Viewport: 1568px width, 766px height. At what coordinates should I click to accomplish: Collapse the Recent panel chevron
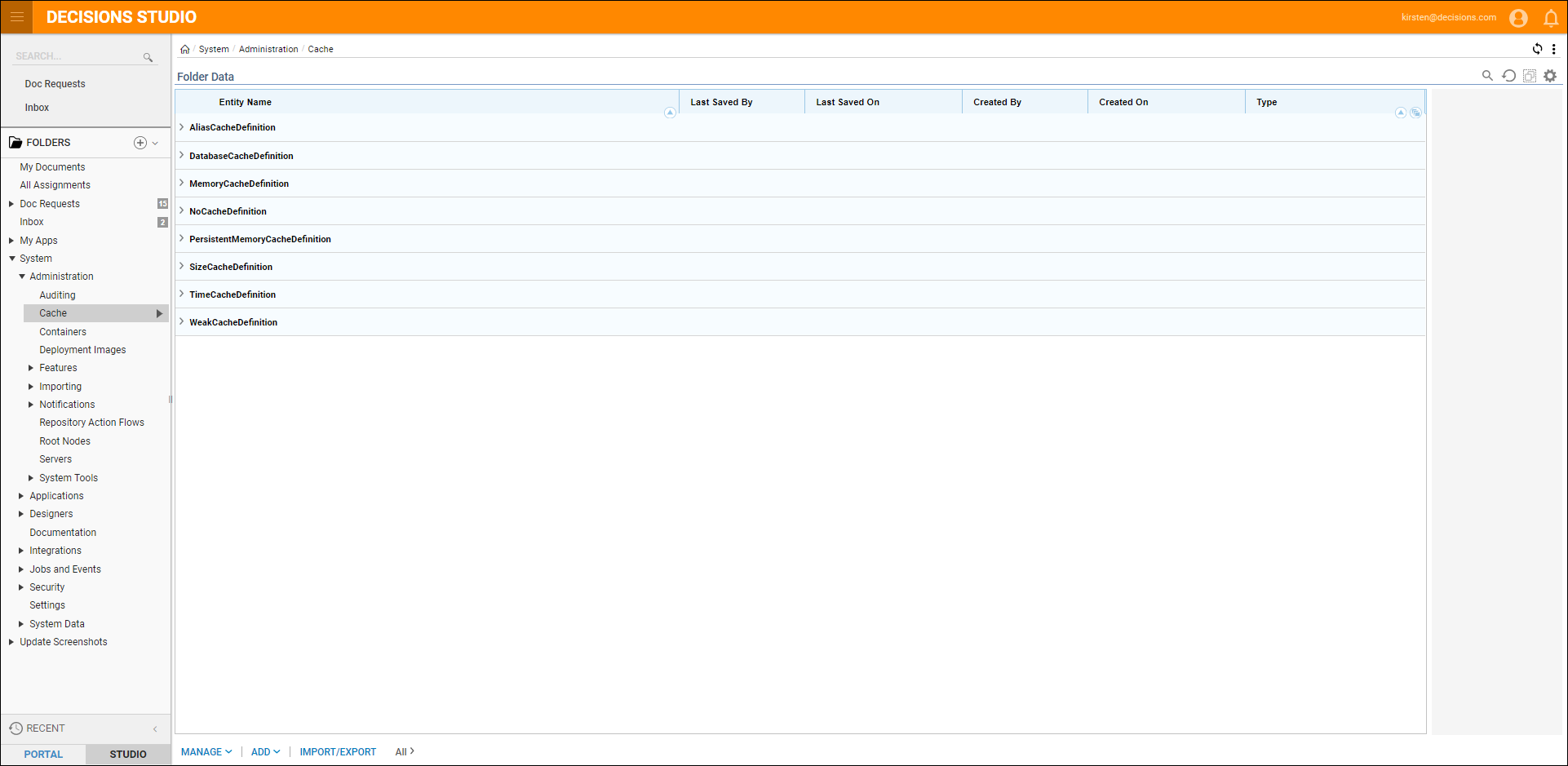click(x=155, y=729)
